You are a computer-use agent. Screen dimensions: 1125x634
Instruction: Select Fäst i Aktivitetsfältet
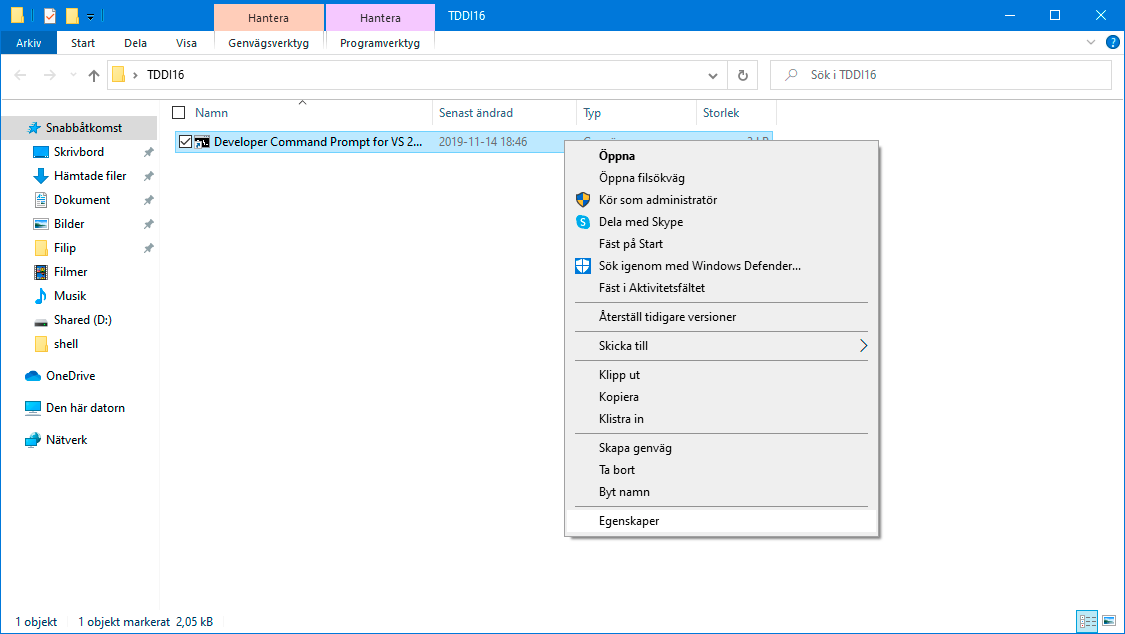click(x=721, y=288)
